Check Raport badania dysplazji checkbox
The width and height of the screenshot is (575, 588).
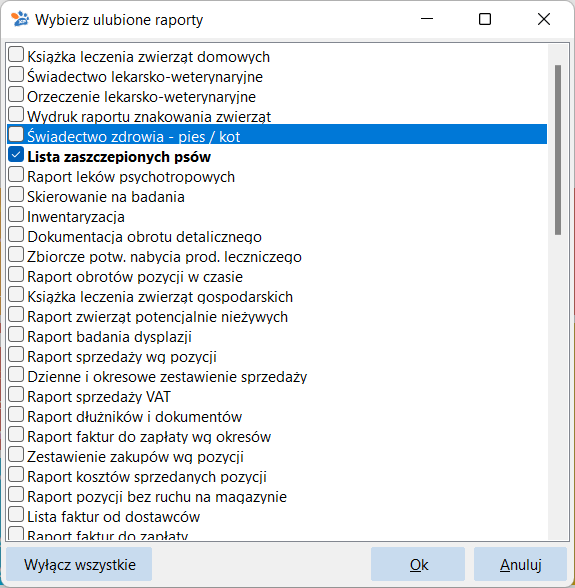[16, 334]
